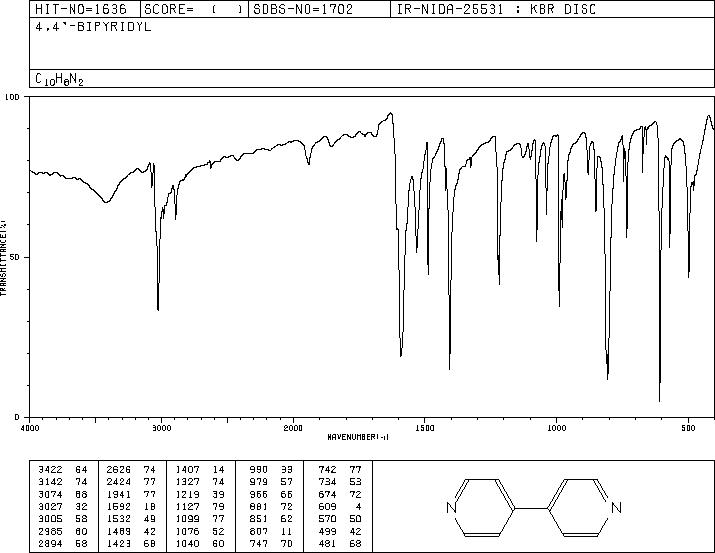Click the WAVENUMBER x-axis label
This screenshot has width=715, height=553.
point(358,437)
